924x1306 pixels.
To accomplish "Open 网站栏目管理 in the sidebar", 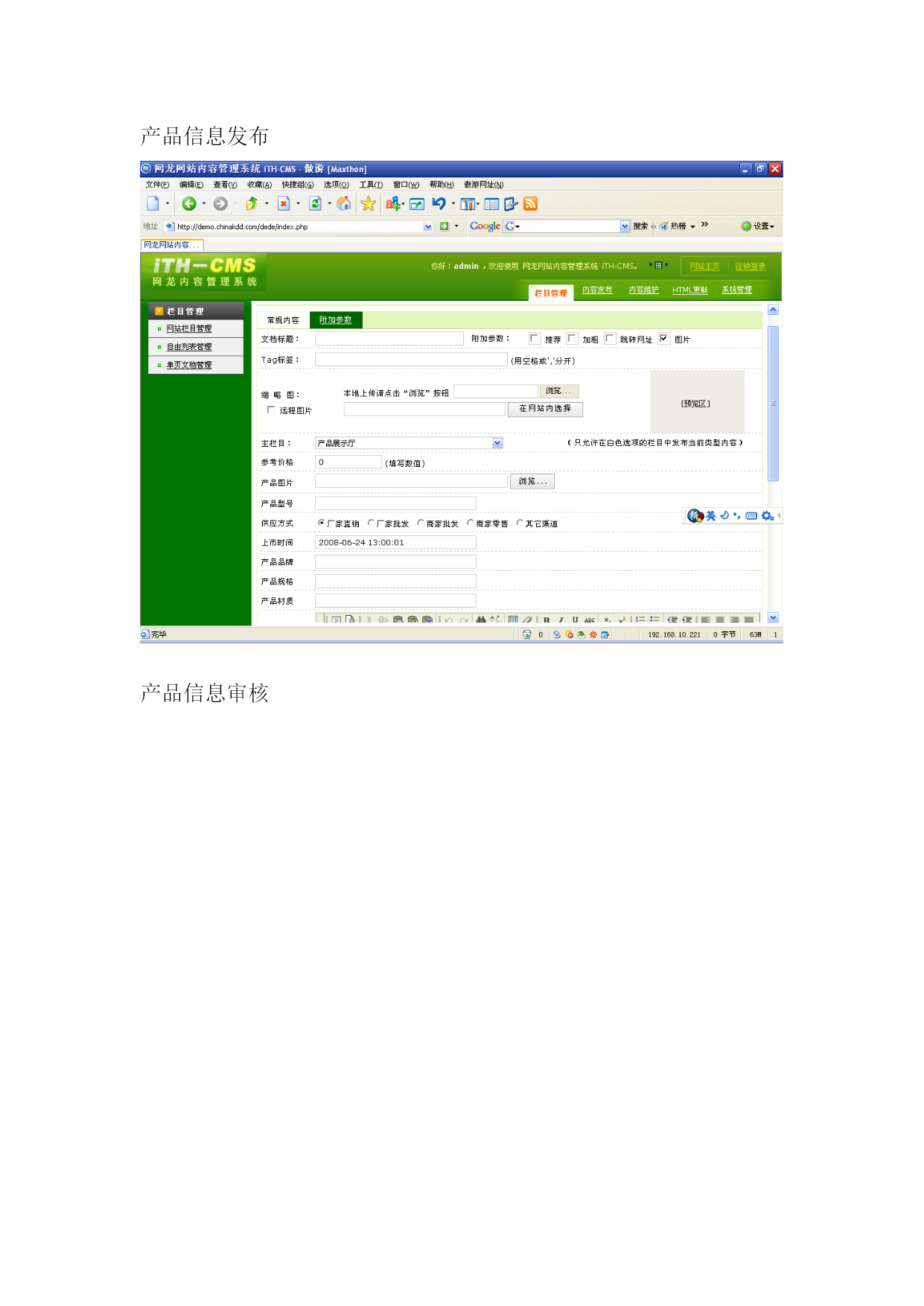I will pos(189,328).
